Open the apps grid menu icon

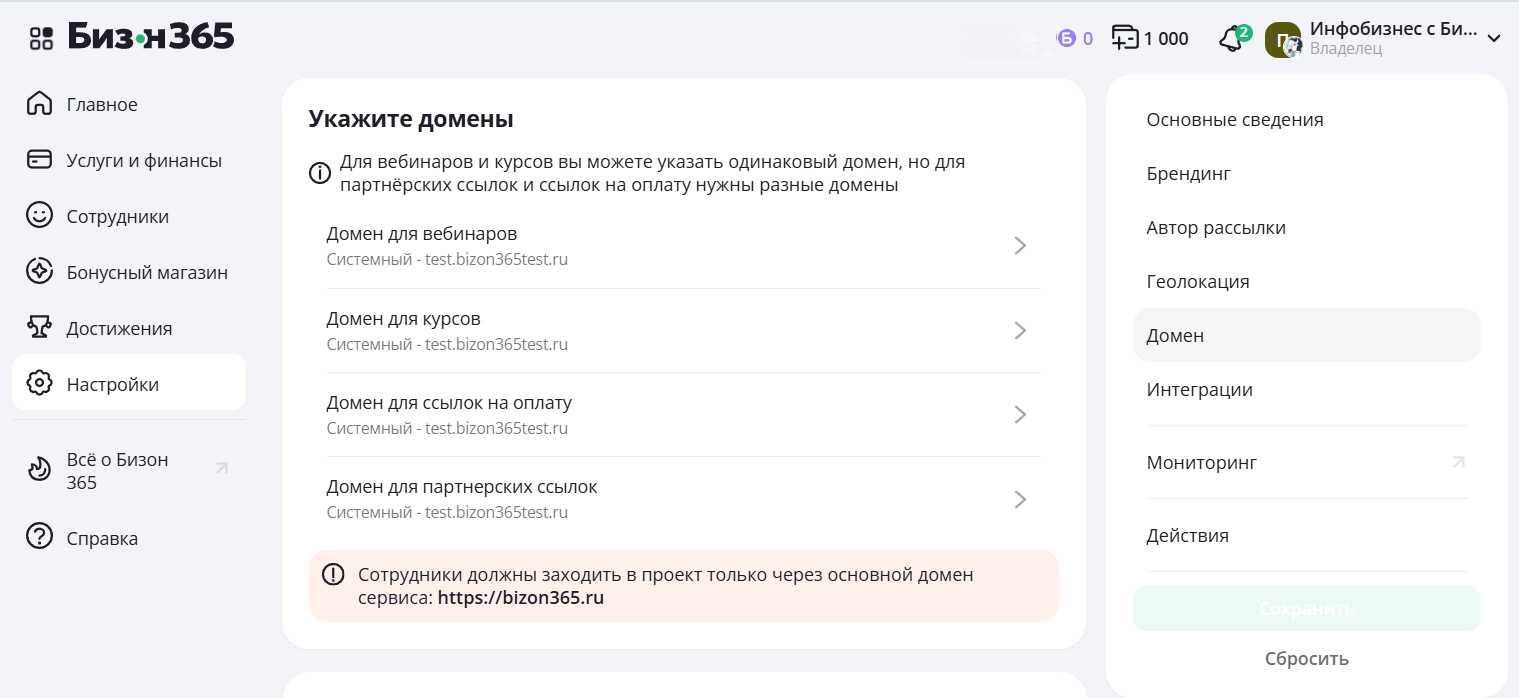[41, 39]
